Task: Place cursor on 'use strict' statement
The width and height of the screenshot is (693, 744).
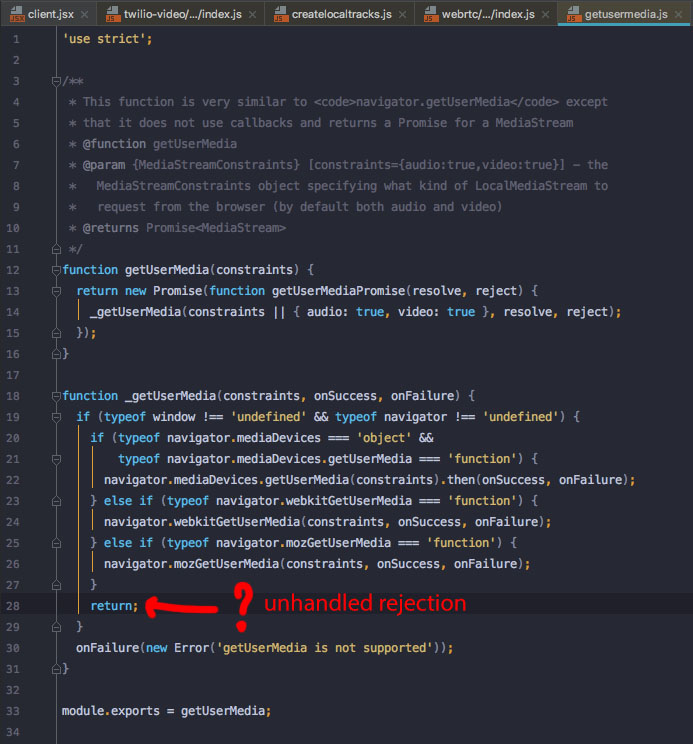Action: click(x=108, y=39)
